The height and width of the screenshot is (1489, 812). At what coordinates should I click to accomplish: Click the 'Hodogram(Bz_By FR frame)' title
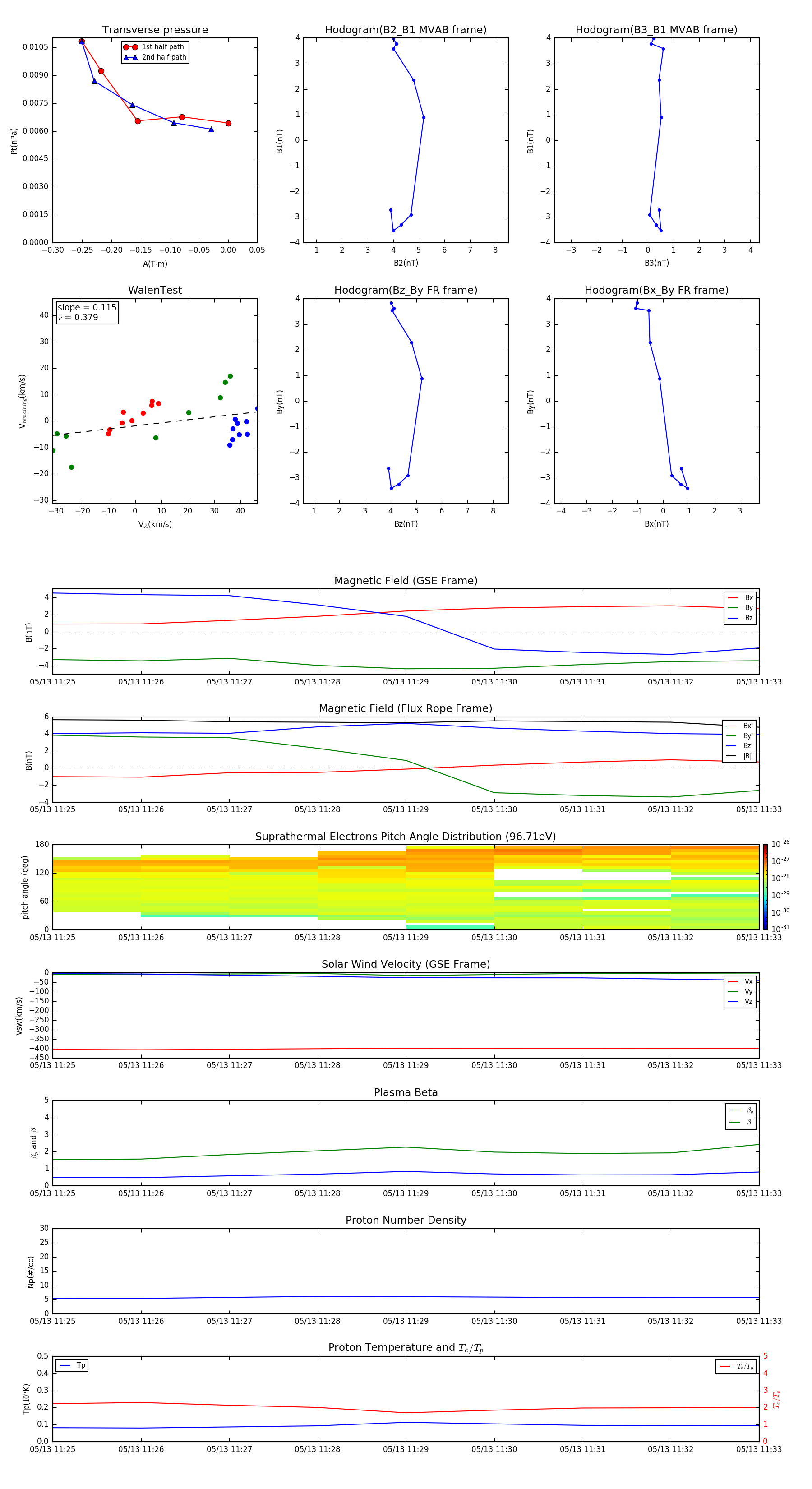click(x=406, y=290)
